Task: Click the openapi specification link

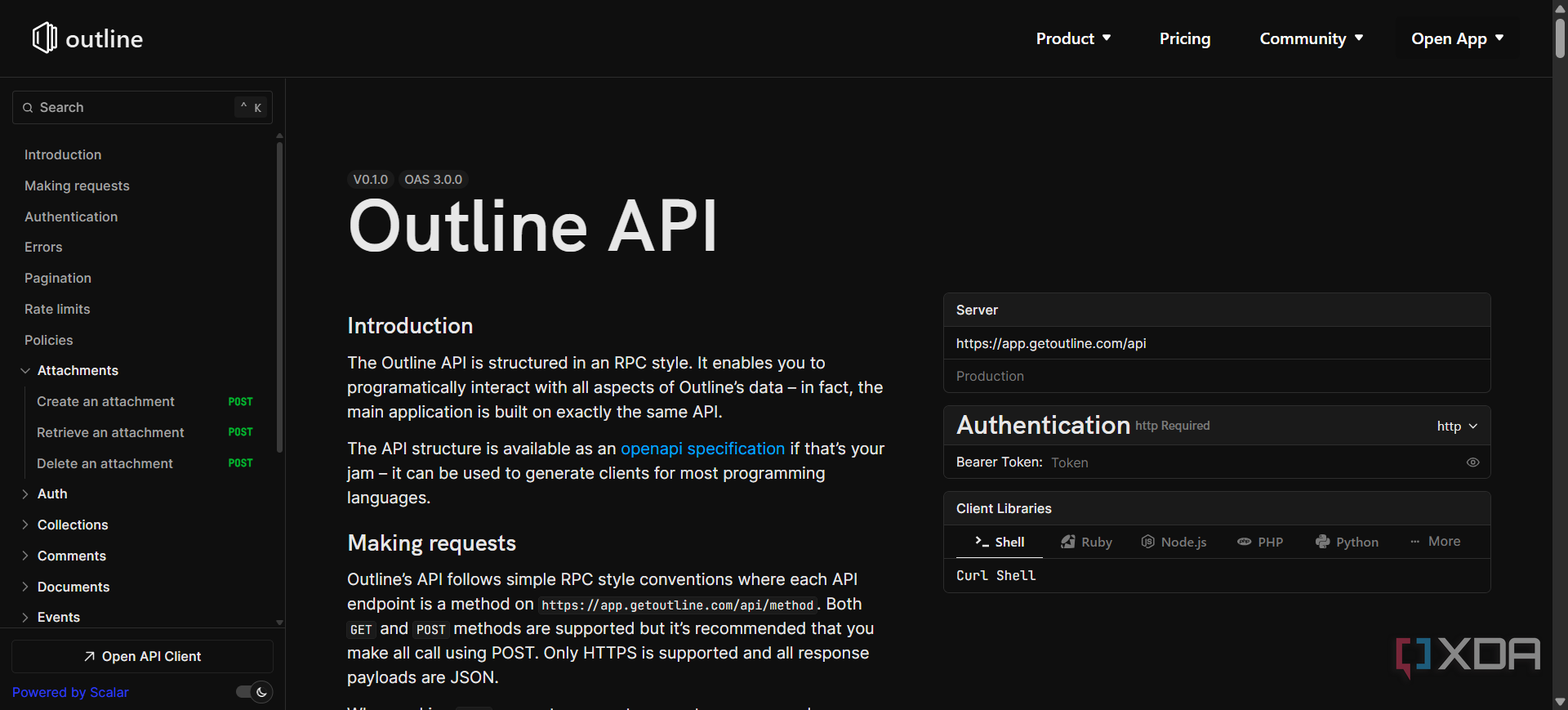Action: pyautogui.click(x=702, y=449)
